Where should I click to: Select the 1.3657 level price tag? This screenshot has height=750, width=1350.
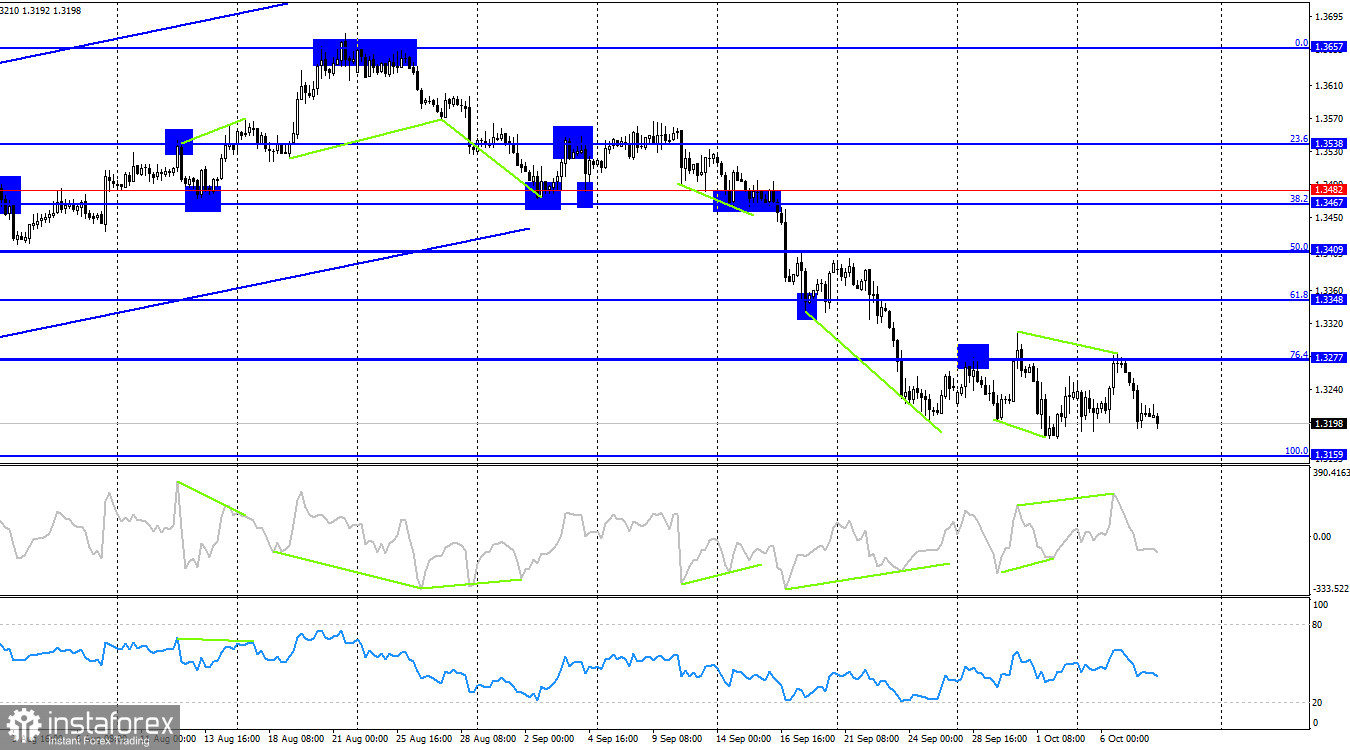coord(1329,47)
